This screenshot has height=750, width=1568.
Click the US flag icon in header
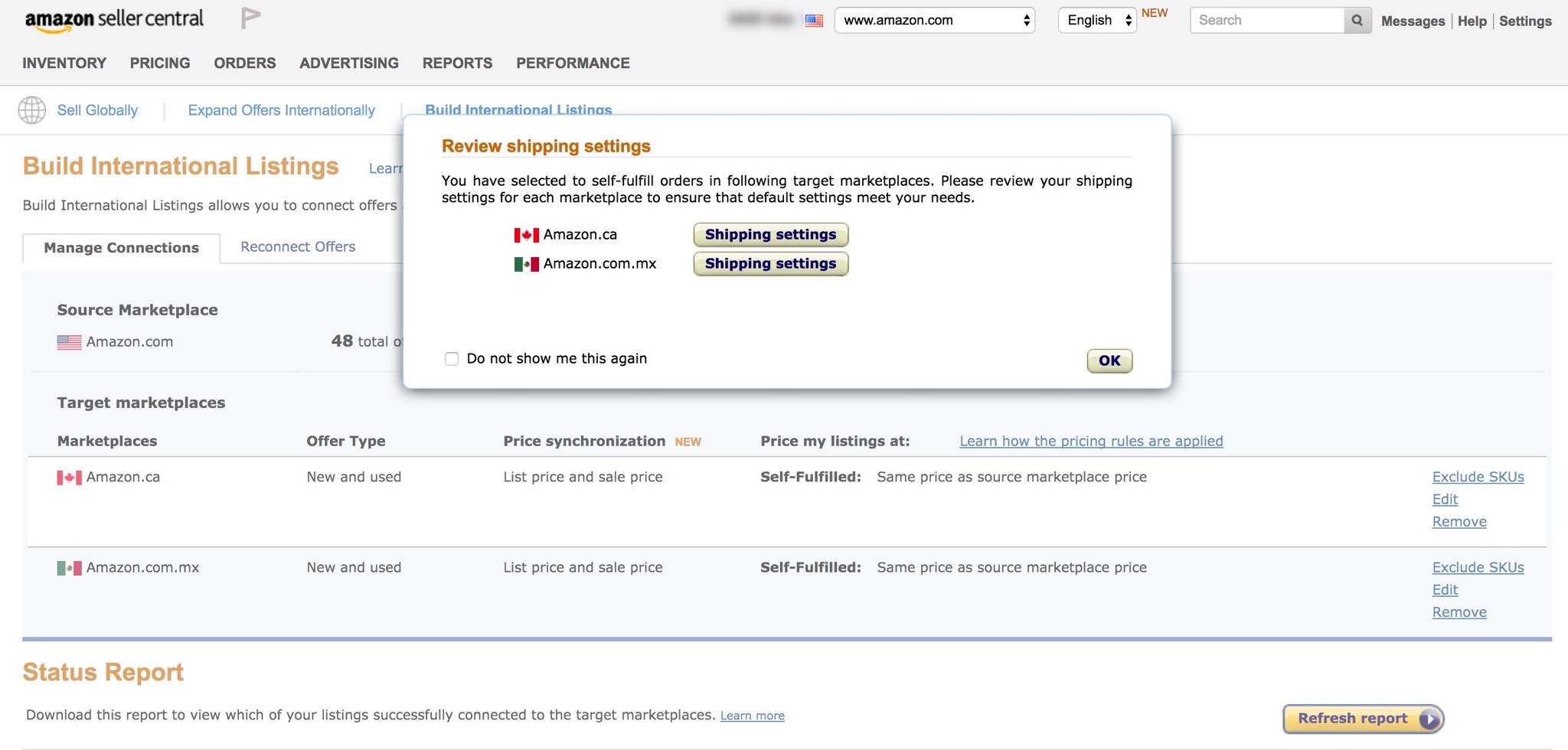(814, 21)
